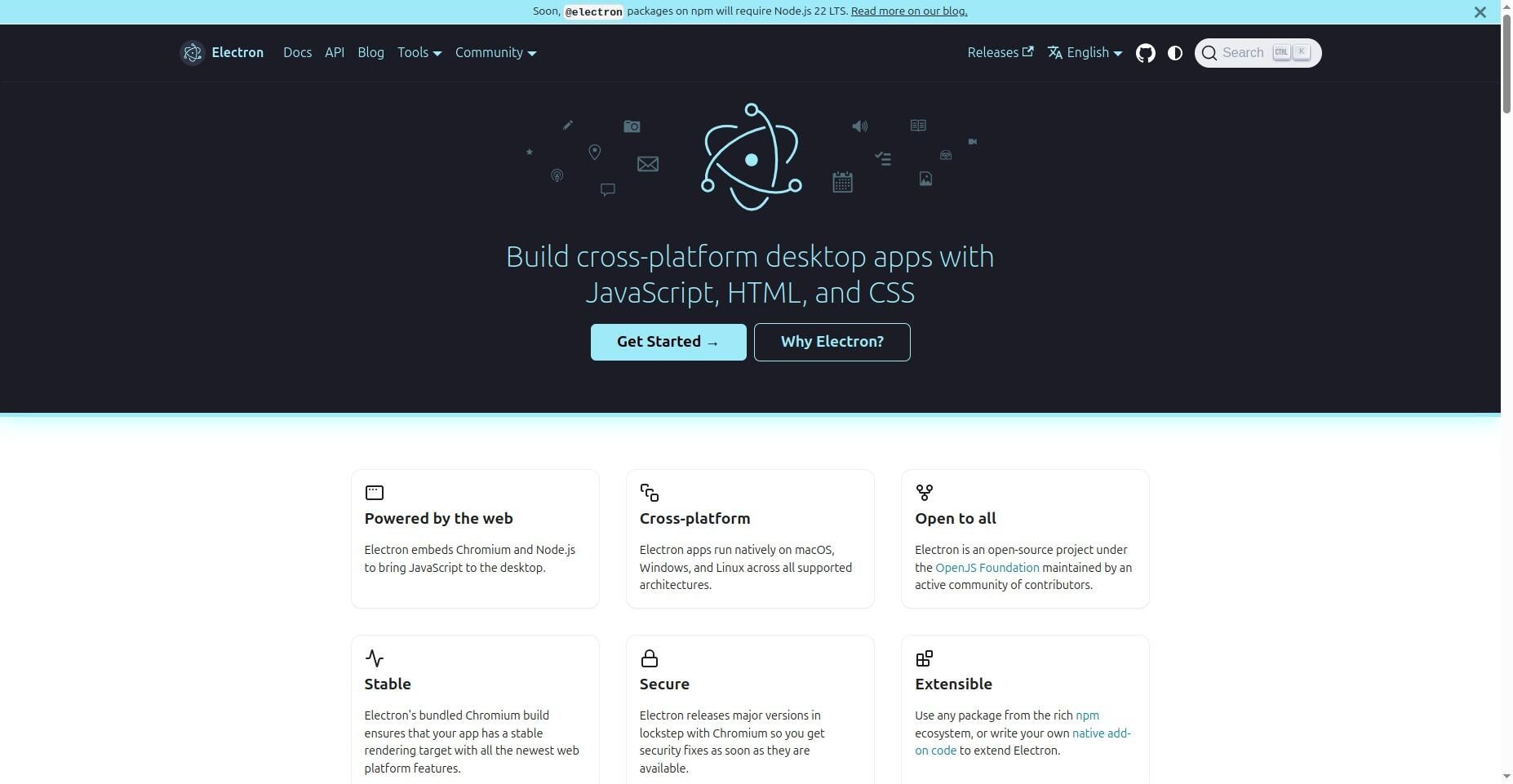The image size is (1513, 784).
Task: Click the translate language icon
Action: (x=1055, y=52)
